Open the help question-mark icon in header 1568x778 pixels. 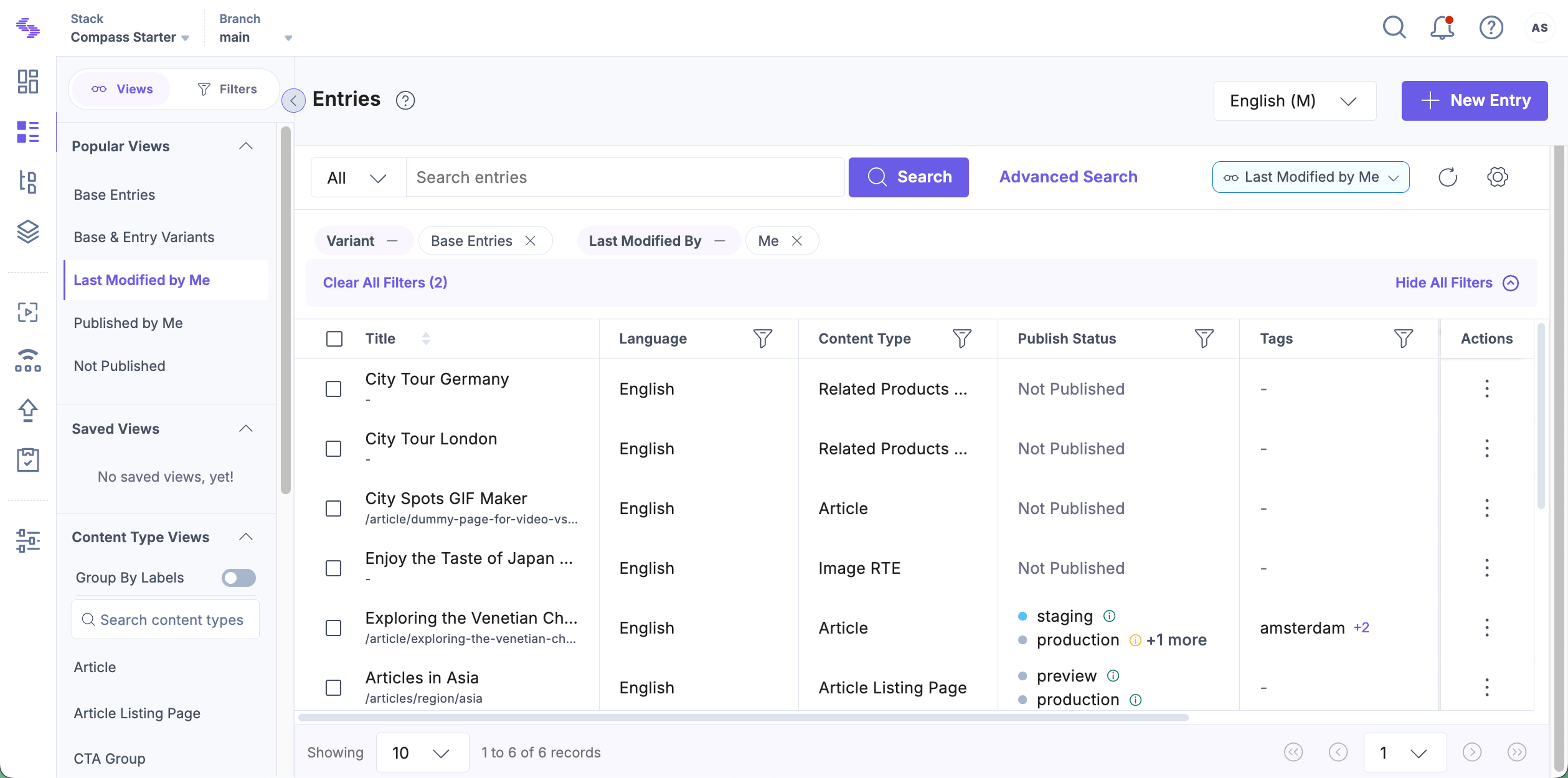coord(1491,28)
